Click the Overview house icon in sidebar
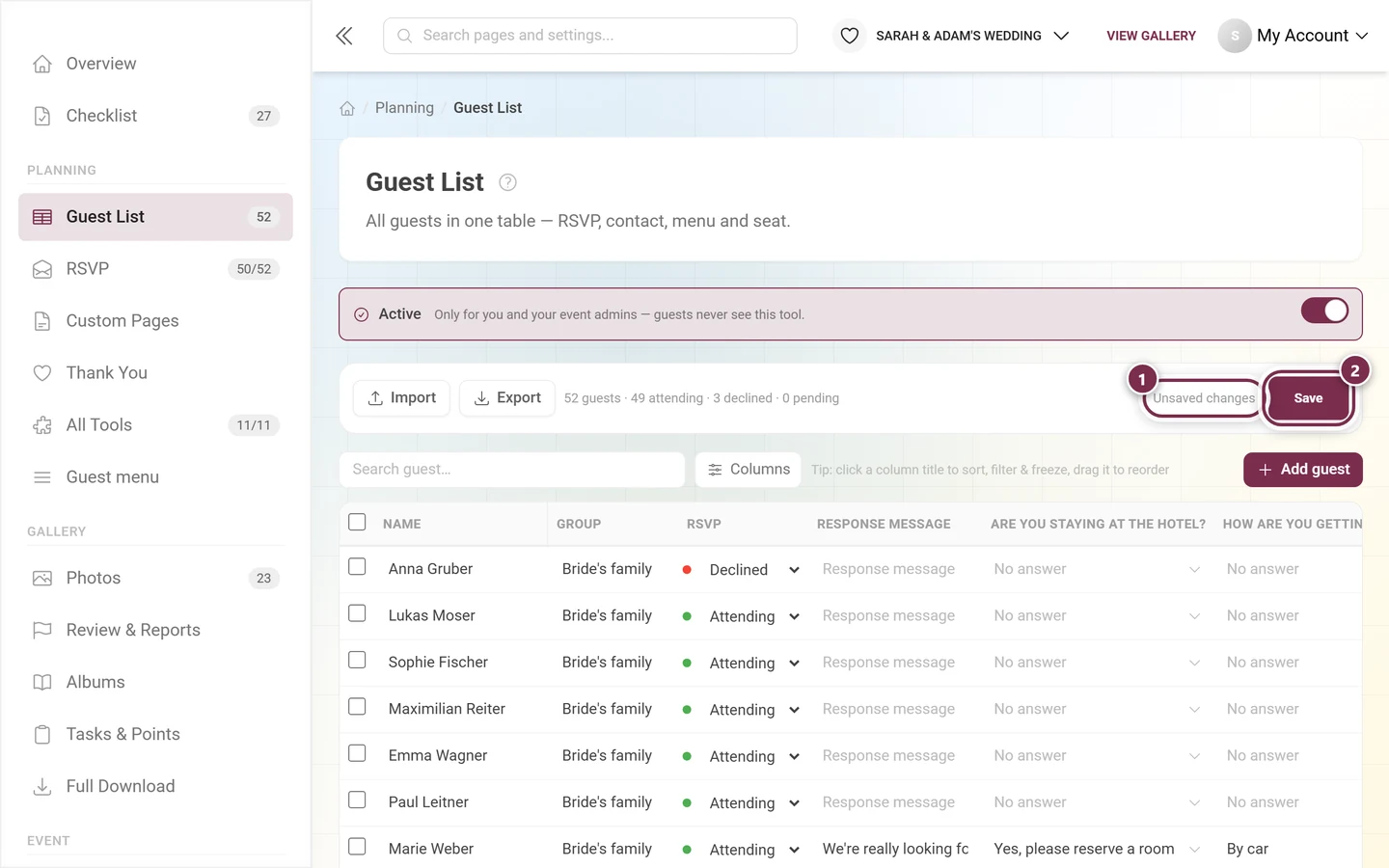 42,64
